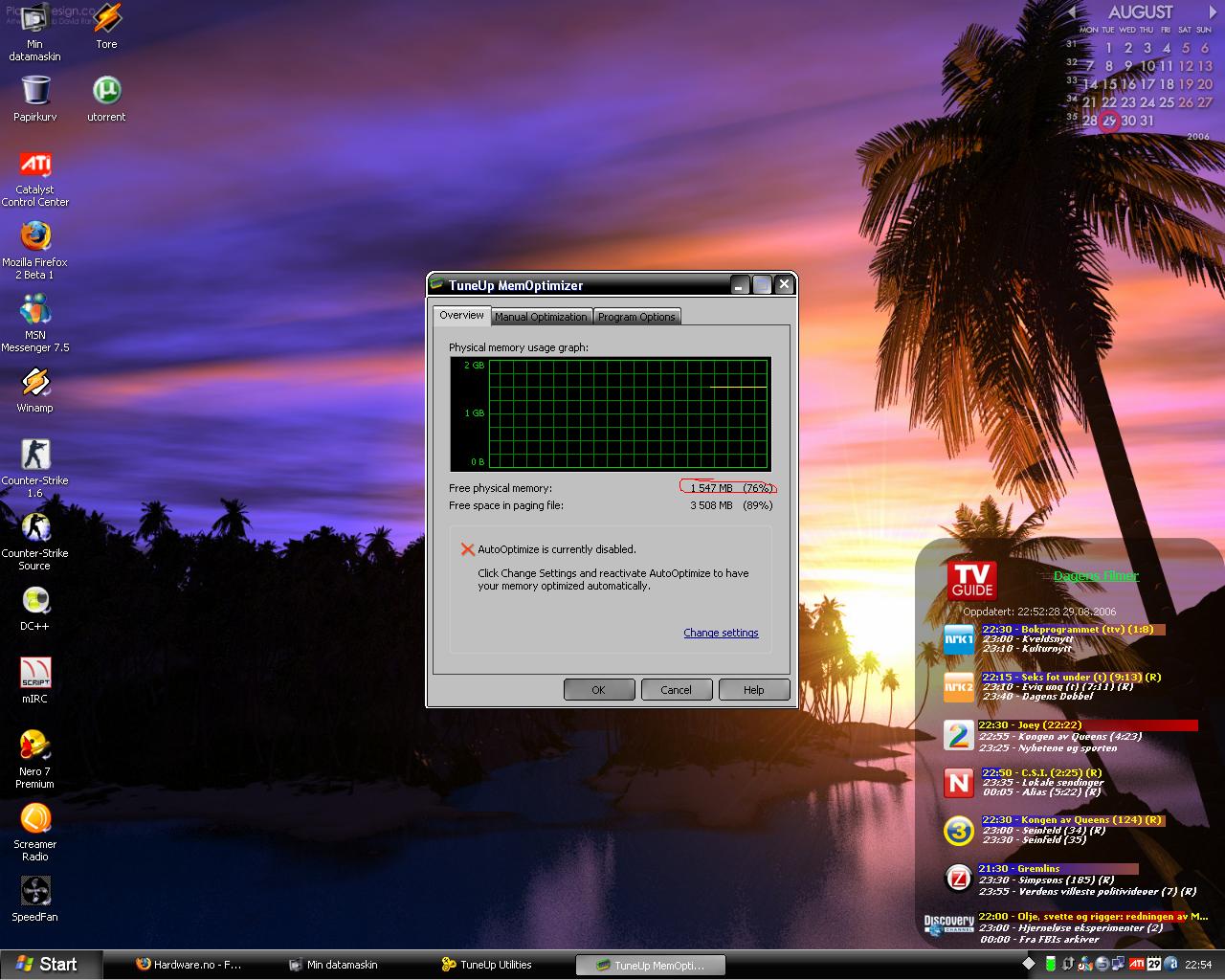Launch Winamp from the desktop
This screenshot has height=980, width=1225.
tap(35, 390)
